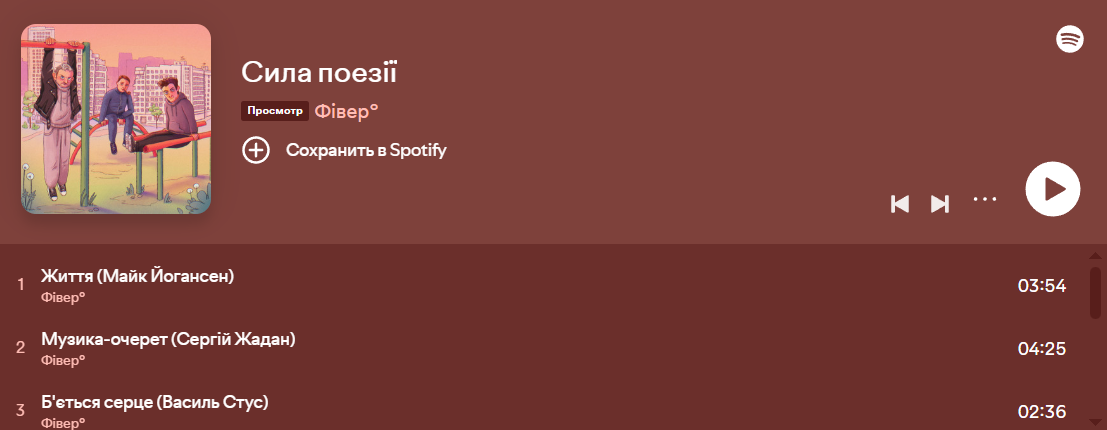Skip to the next track
1107x430 pixels.
(x=940, y=204)
